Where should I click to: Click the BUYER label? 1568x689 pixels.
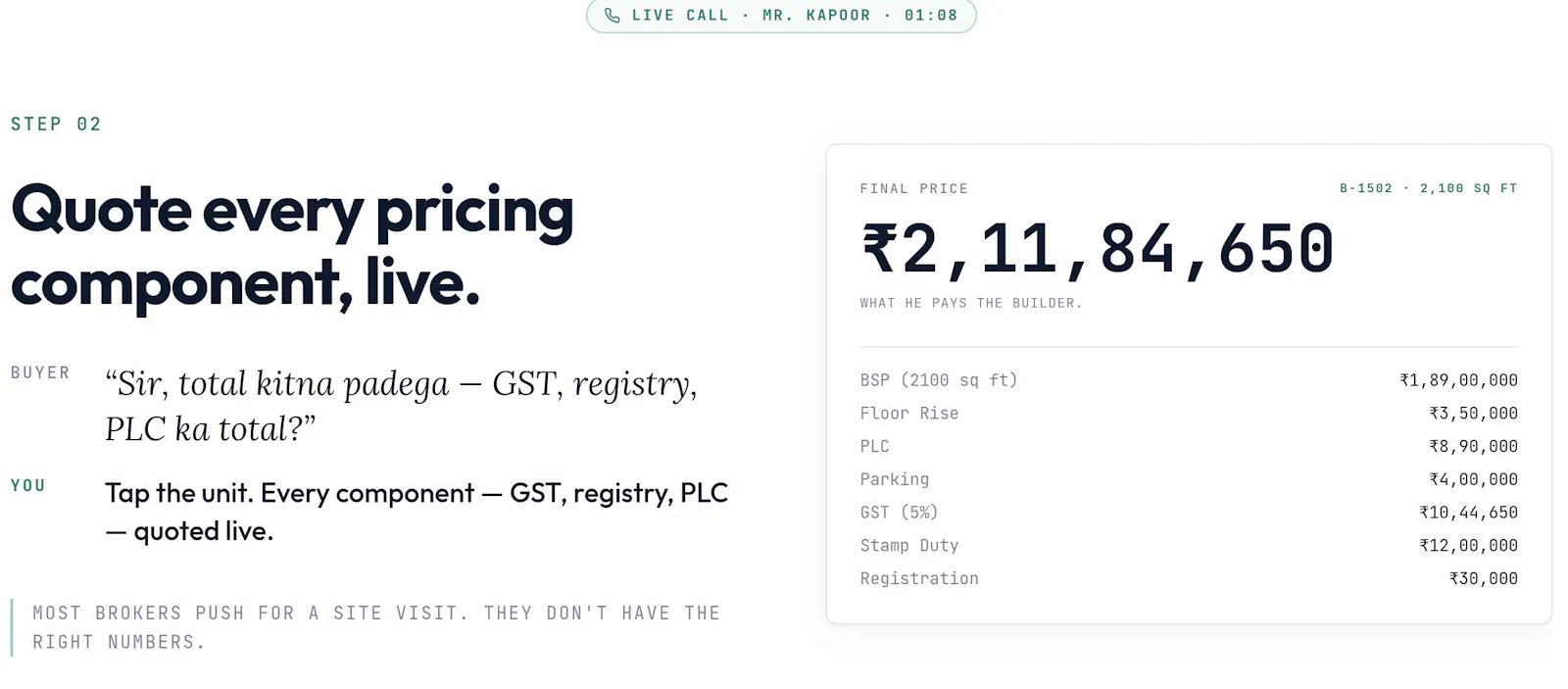point(40,372)
